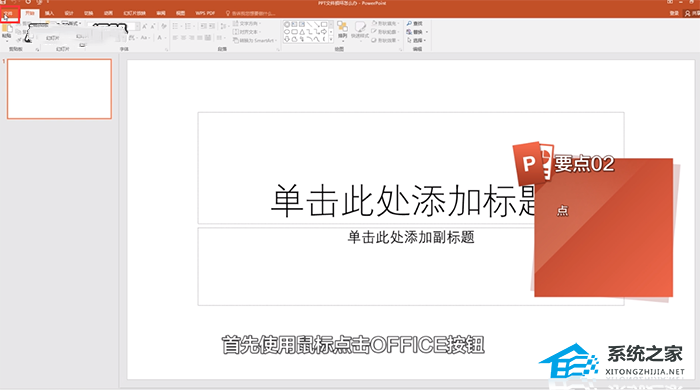Screen dimensions: 700x390
Task: Increase font size with the larger A icon
Action: pyautogui.click(x=145, y=27)
